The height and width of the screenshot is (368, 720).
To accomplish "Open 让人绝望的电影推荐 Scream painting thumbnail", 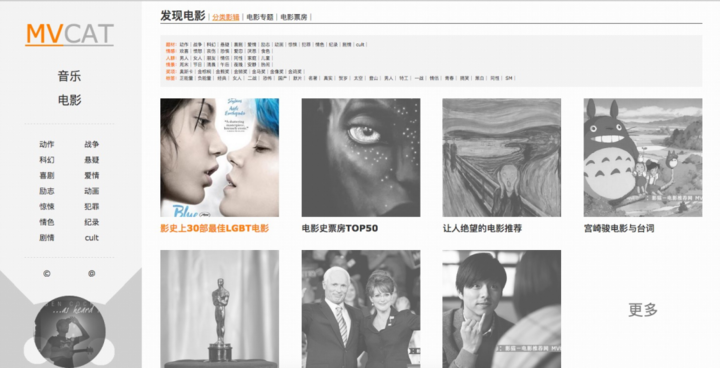I will (501, 157).
